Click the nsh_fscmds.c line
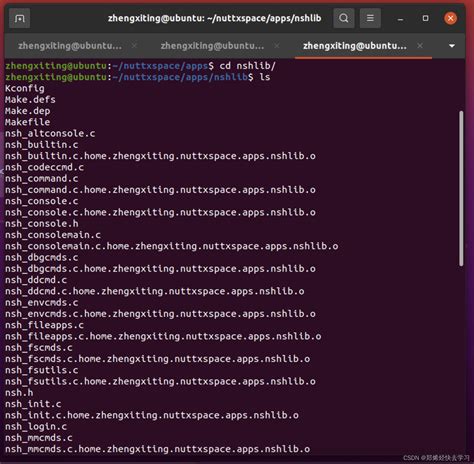The image size is (474, 464). [39, 347]
